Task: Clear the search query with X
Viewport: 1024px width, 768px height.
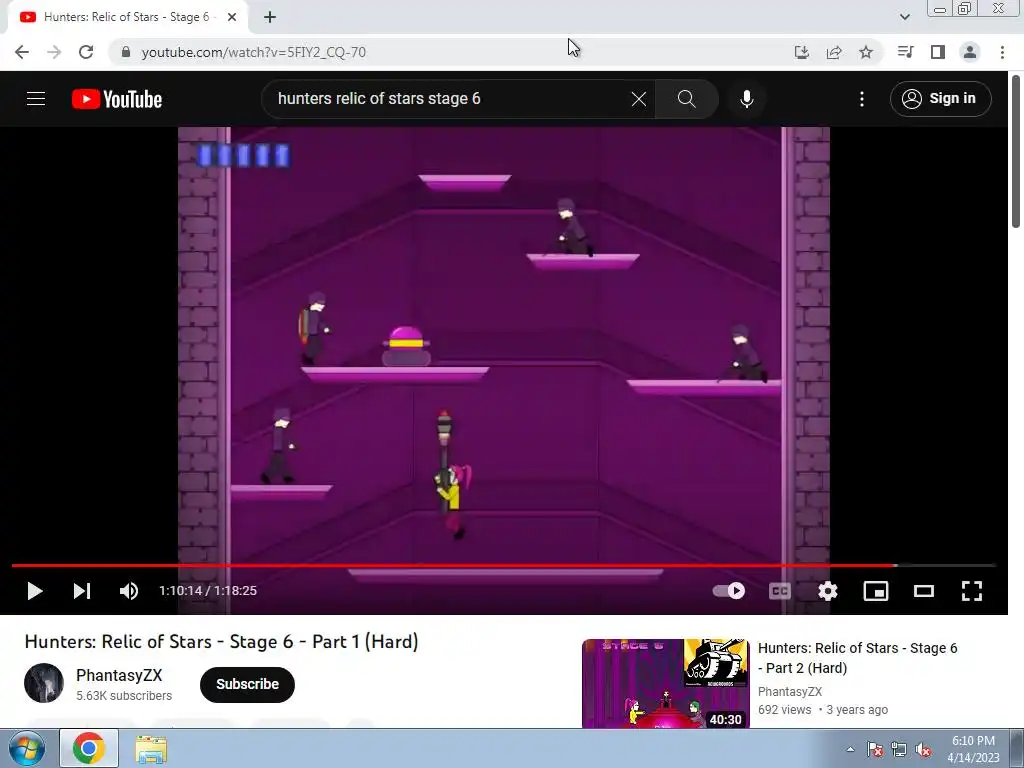Action: [x=639, y=99]
